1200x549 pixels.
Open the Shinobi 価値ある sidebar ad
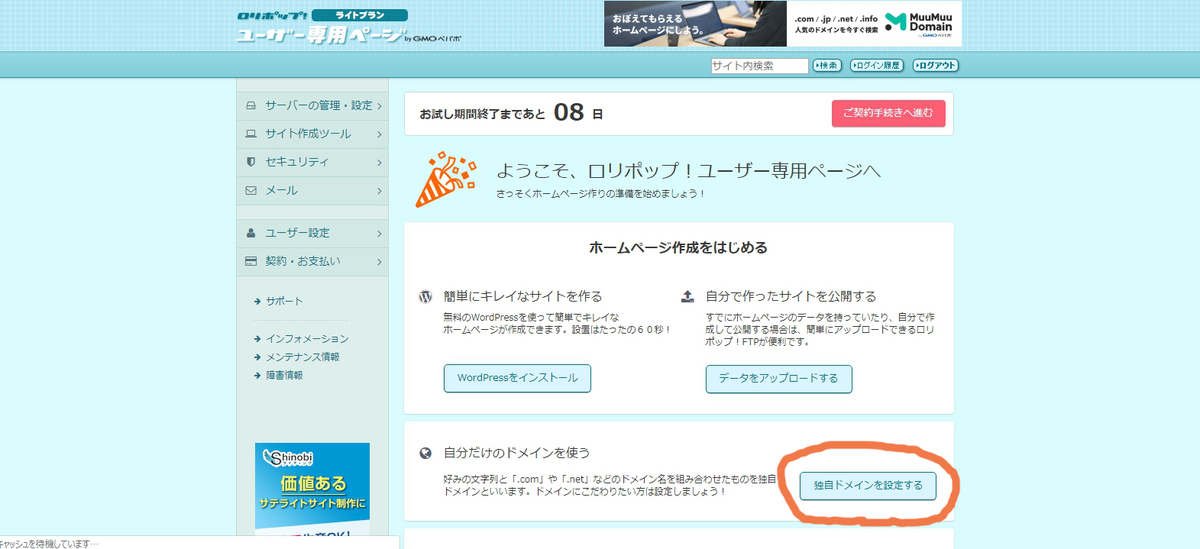[312, 490]
